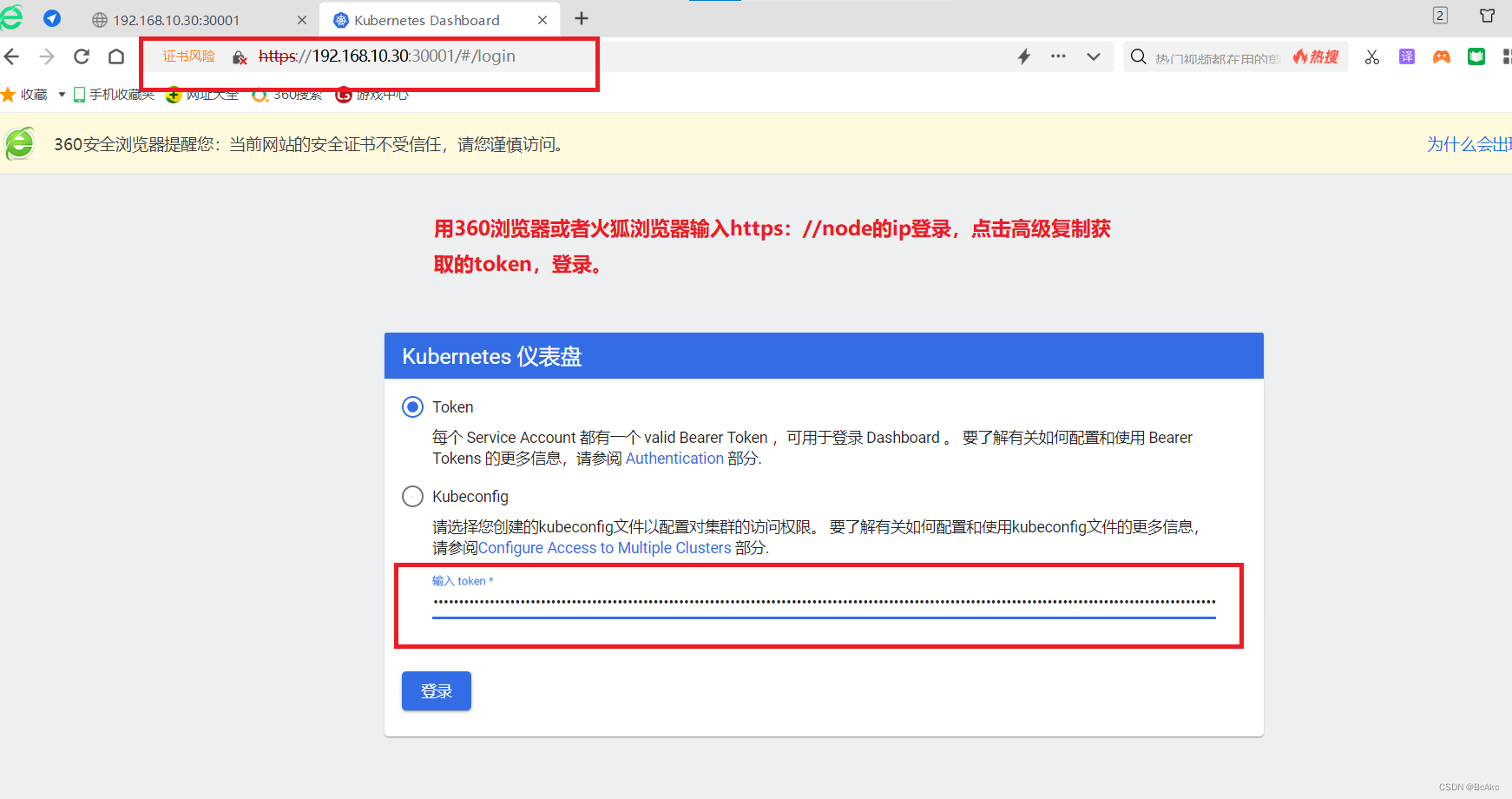Open the three-dots more options icon
This screenshot has width=1512, height=799.
1058,56
